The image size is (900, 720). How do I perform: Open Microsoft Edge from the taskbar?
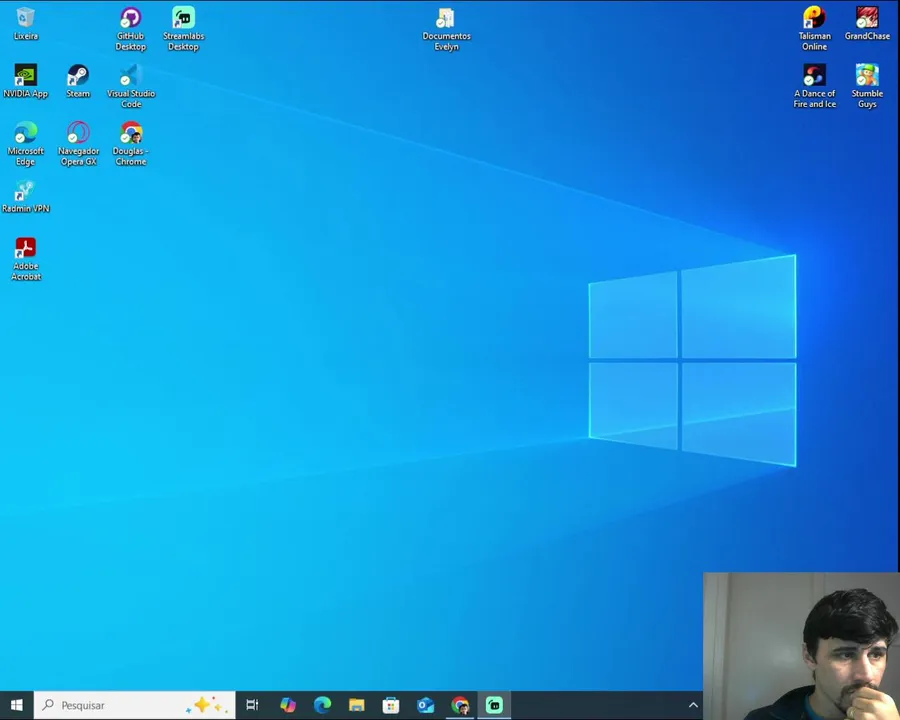pos(322,705)
